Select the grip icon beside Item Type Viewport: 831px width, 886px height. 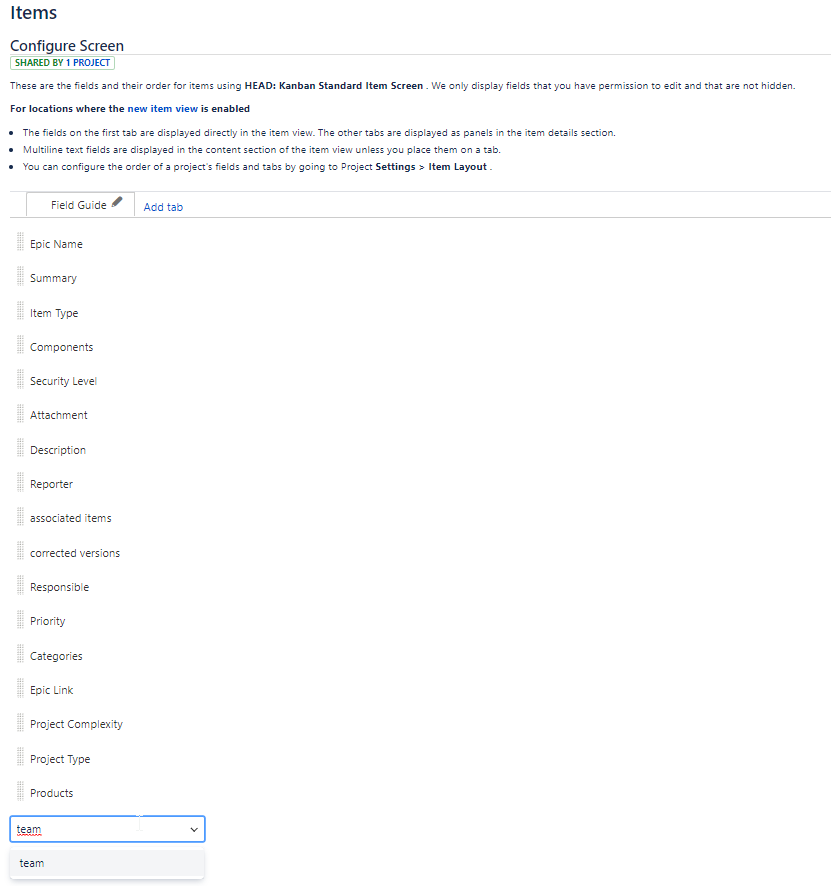coord(19,312)
